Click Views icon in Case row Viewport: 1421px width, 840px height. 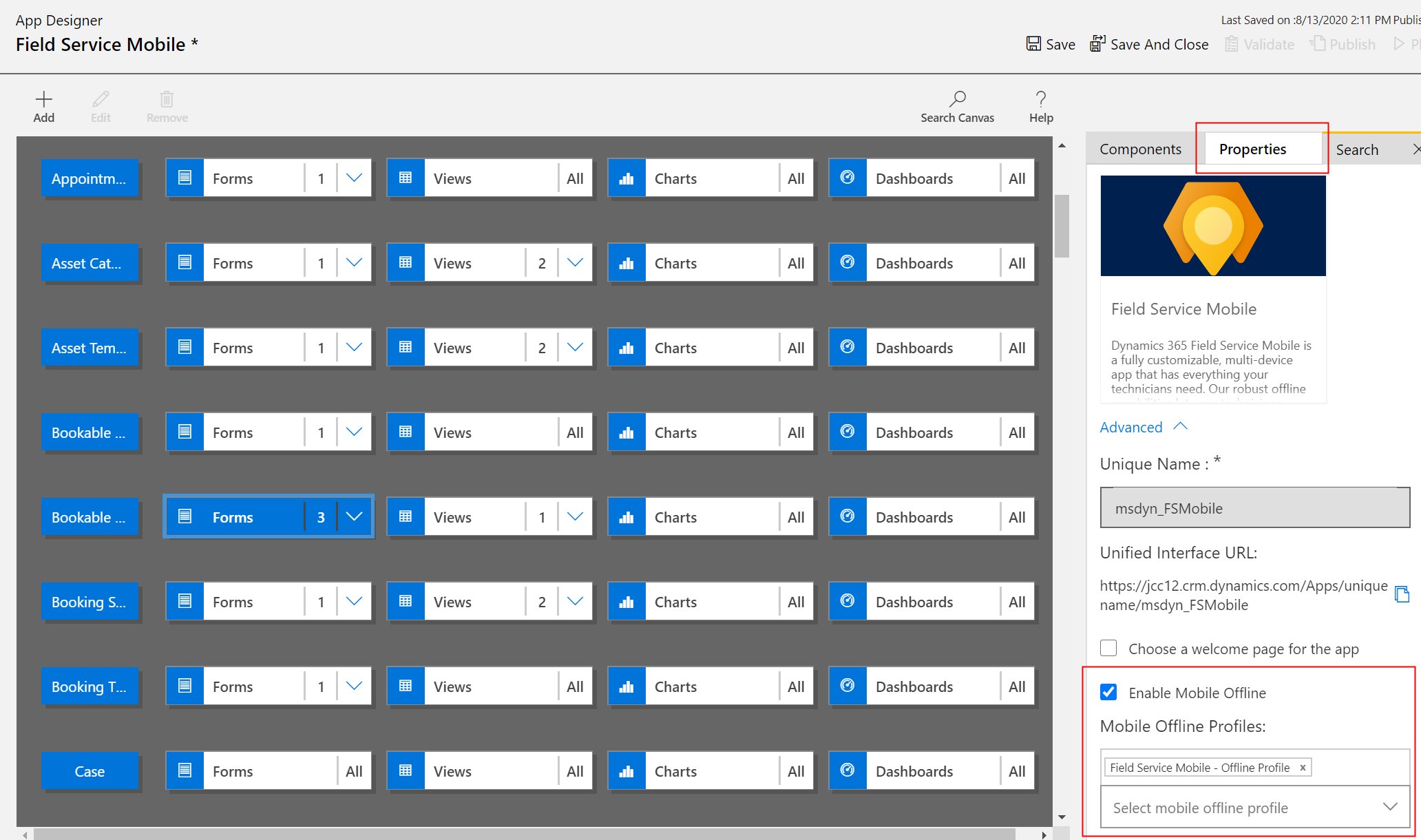point(406,771)
